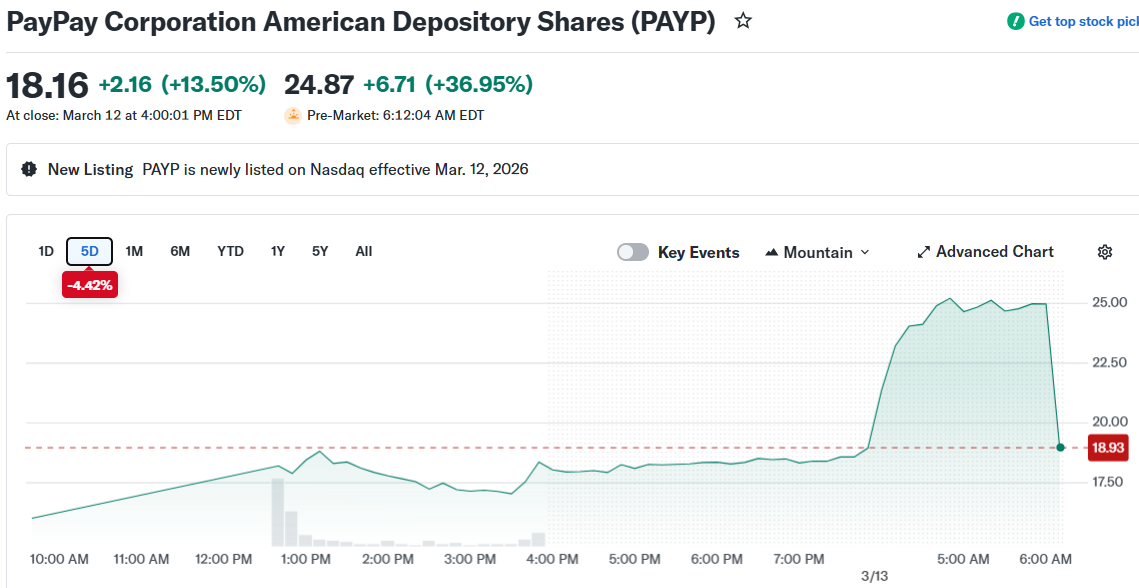
Task: Open chart settings using the gear icon
Action: [1105, 252]
